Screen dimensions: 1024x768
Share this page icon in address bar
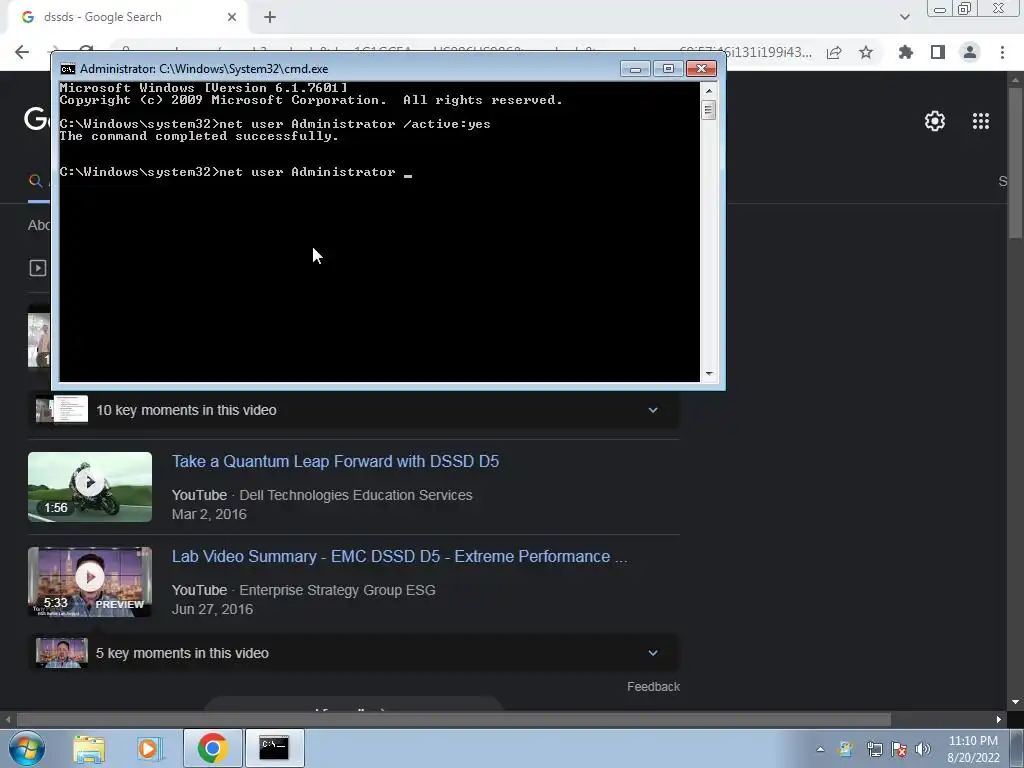(834, 52)
